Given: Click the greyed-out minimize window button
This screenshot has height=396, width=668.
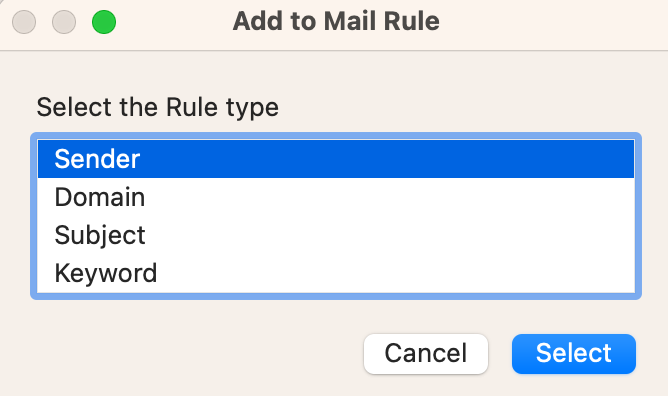Looking at the screenshot, I should click(x=64, y=22).
